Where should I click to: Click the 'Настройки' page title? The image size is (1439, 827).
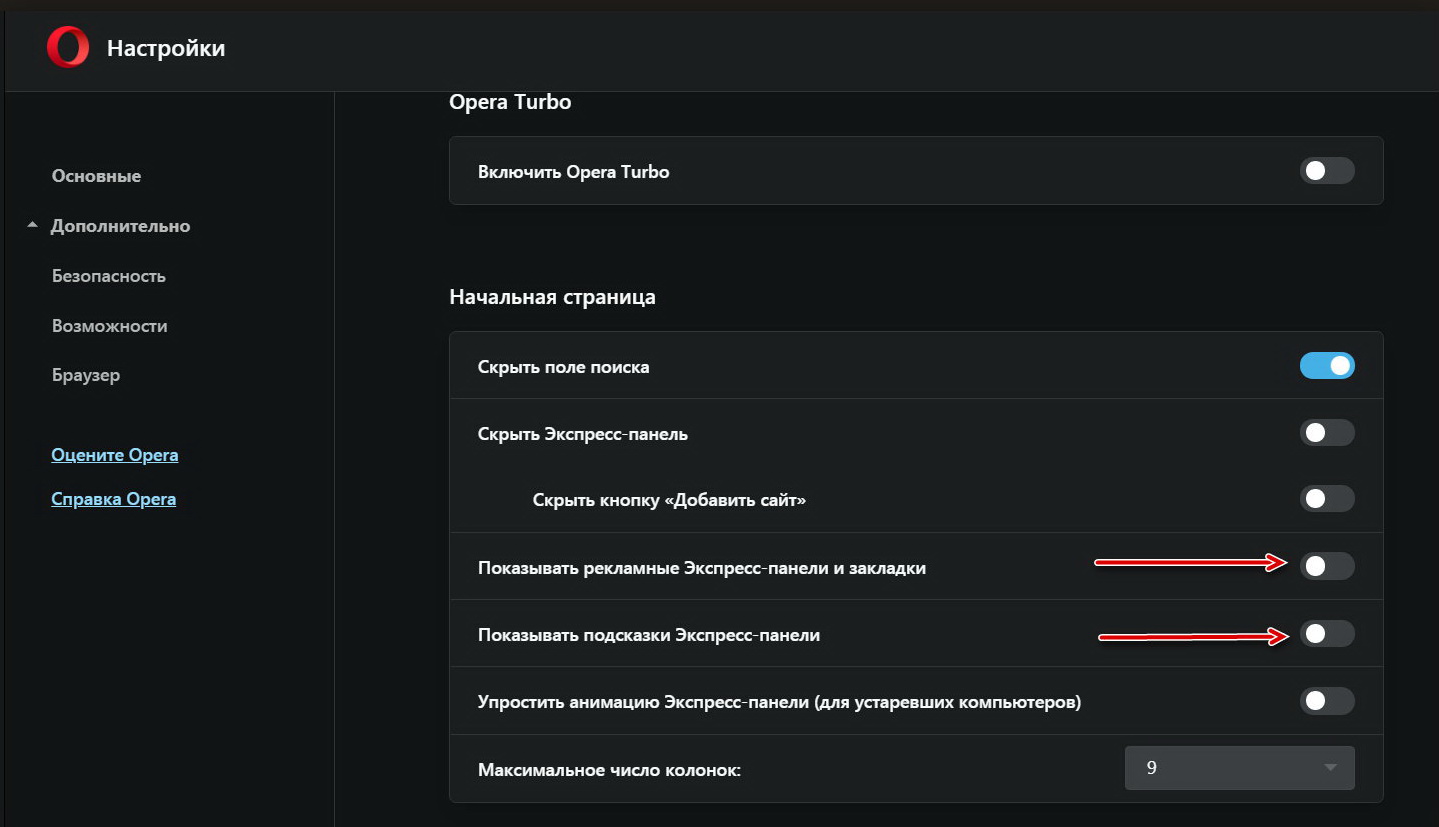(166, 48)
